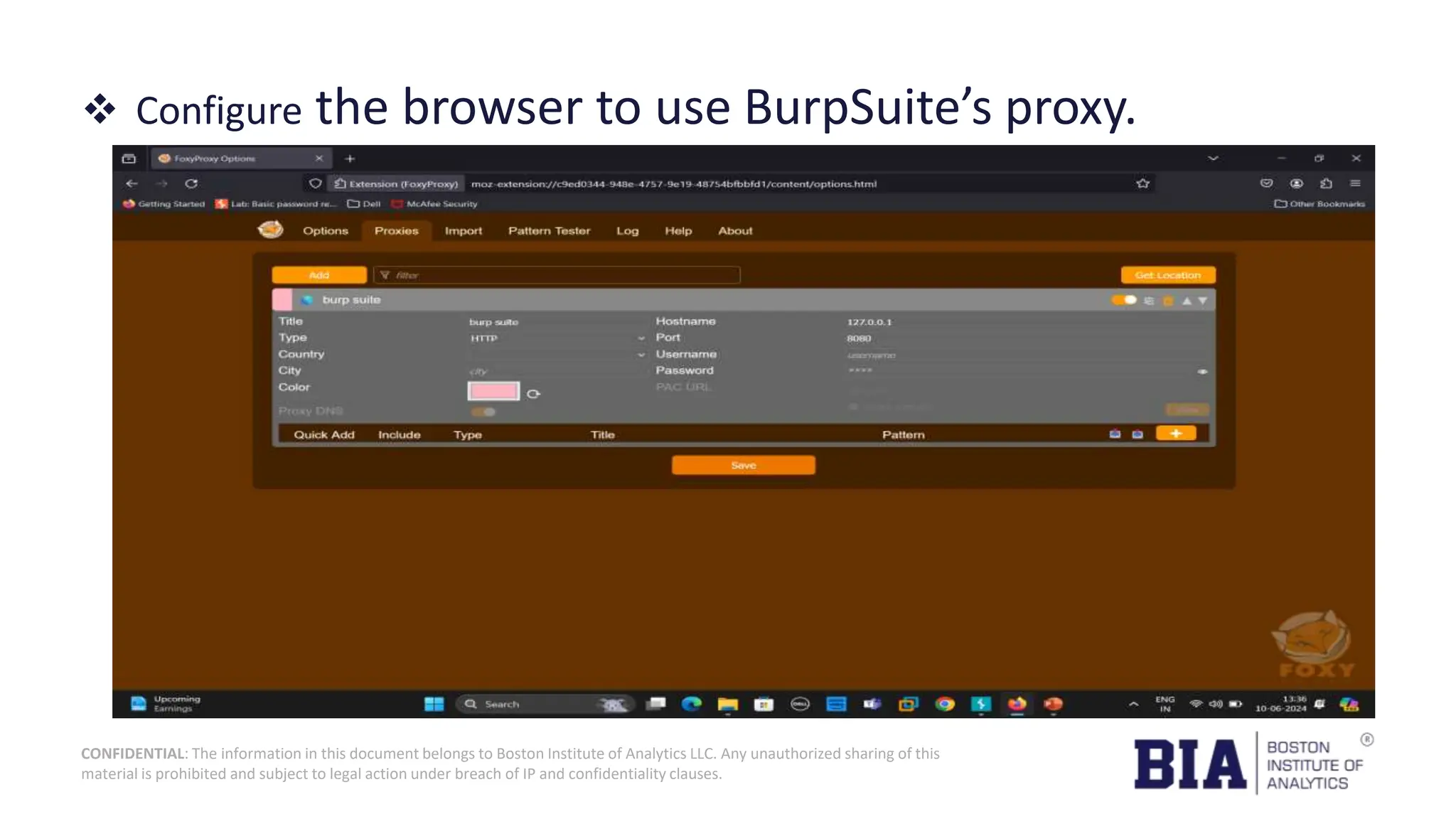1456x819 pixels.
Task: Switch to the Help tab
Action: 678,231
